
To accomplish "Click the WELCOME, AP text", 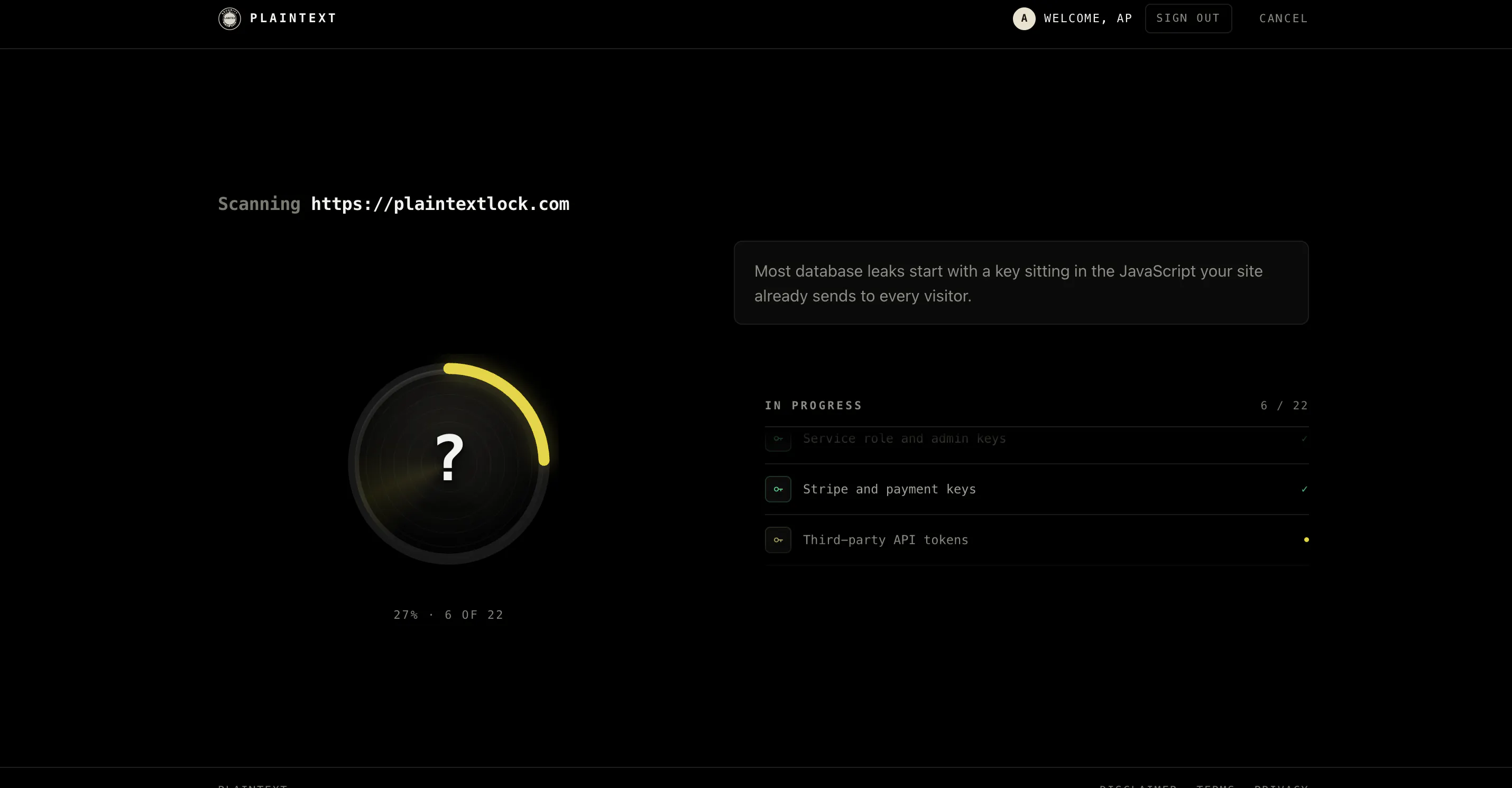I will 1087,18.
